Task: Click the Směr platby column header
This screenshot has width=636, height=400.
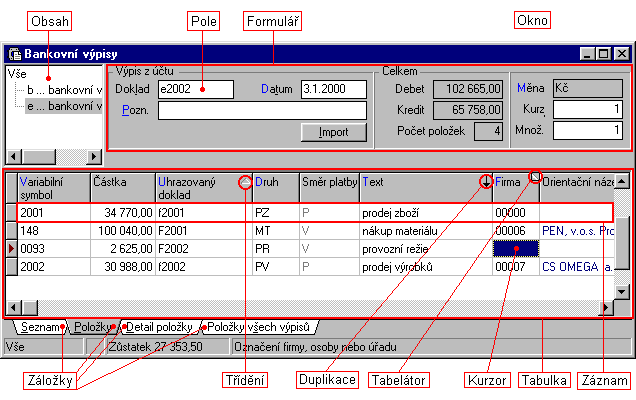Action: tap(329, 188)
